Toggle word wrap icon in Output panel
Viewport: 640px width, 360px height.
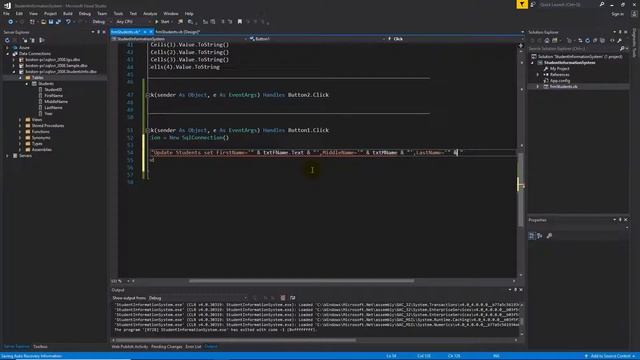pyautogui.click(x=293, y=298)
